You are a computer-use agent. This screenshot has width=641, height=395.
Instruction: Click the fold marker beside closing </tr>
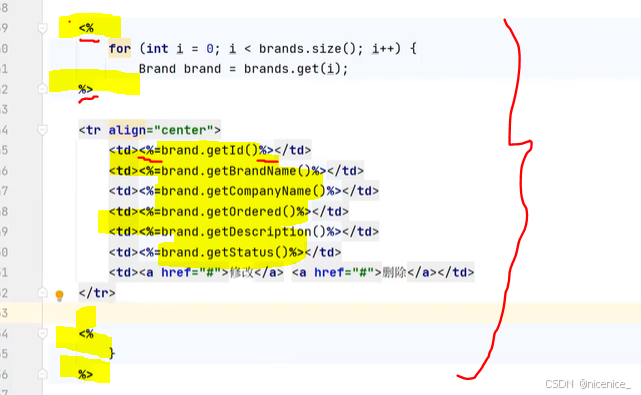(x=43, y=292)
